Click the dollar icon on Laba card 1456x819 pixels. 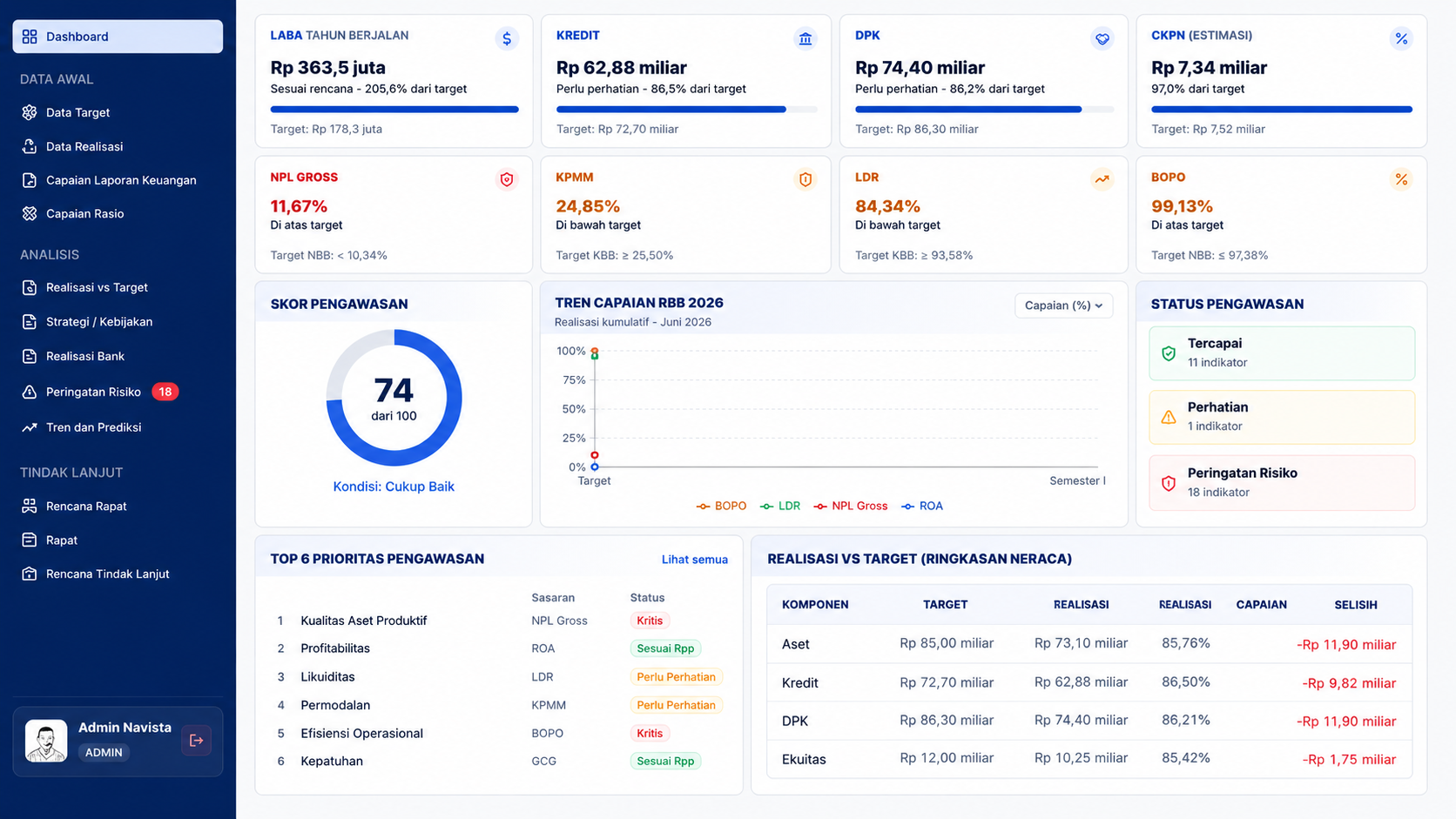[507, 38]
